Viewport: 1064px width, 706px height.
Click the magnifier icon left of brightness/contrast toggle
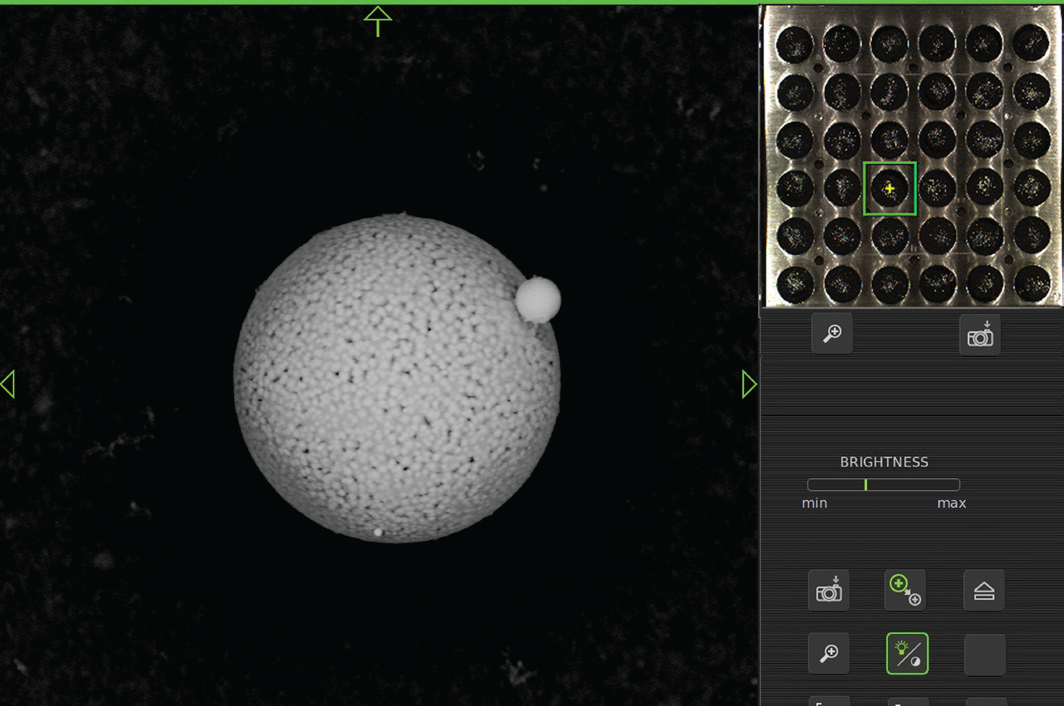coord(829,654)
